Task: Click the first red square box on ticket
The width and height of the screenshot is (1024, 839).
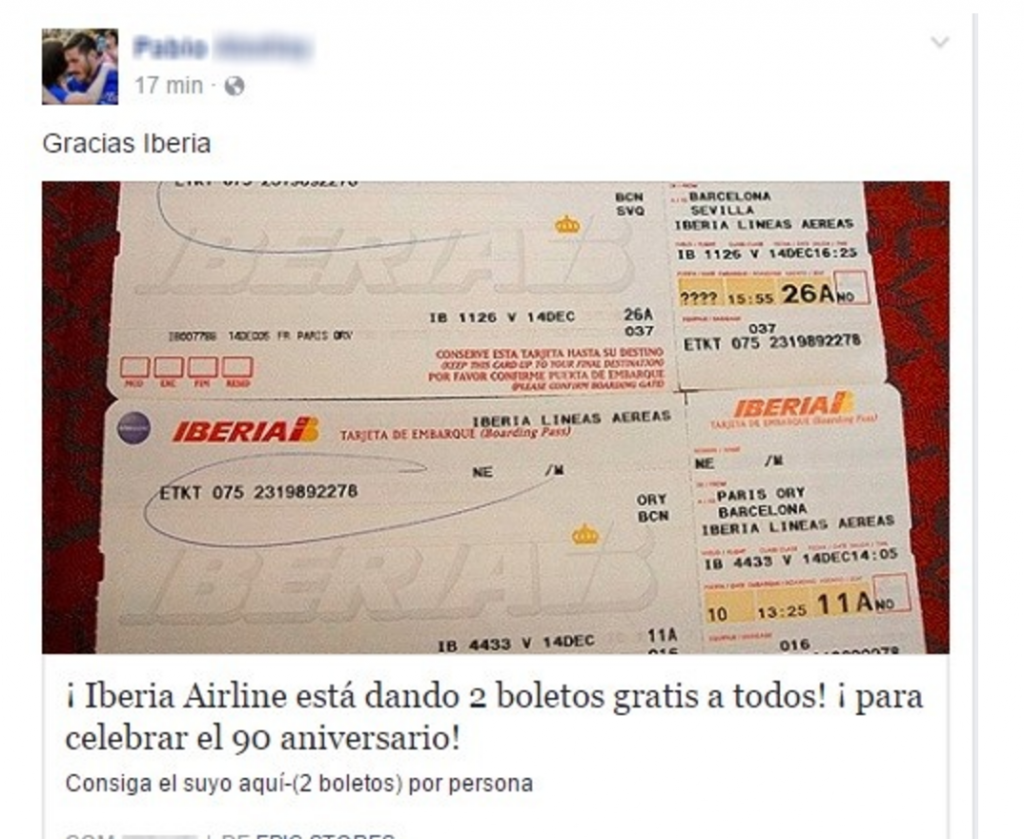Action: [135, 368]
